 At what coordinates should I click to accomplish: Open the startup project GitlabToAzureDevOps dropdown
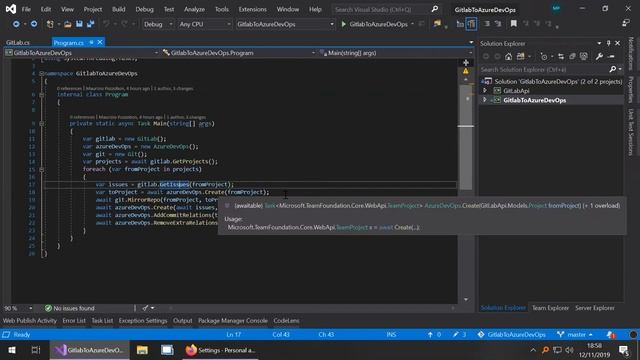(x=285, y=24)
